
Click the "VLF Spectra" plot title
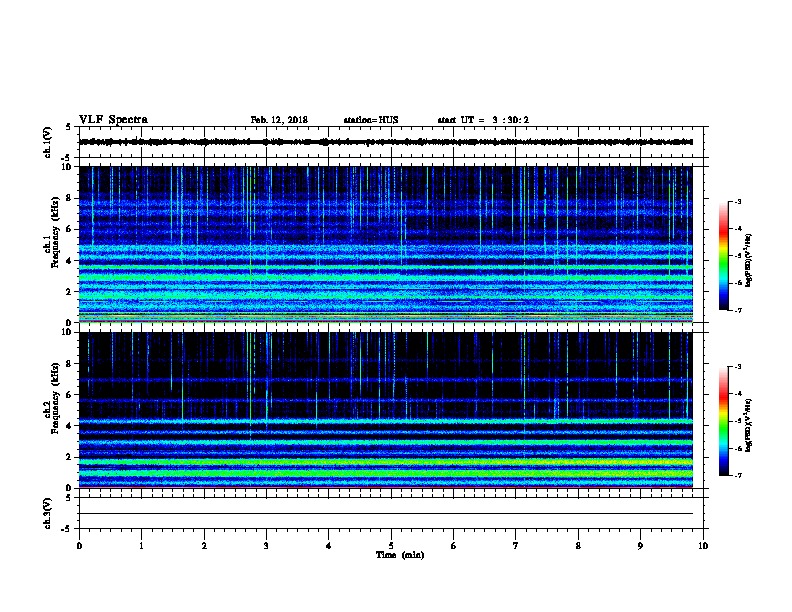[113, 120]
